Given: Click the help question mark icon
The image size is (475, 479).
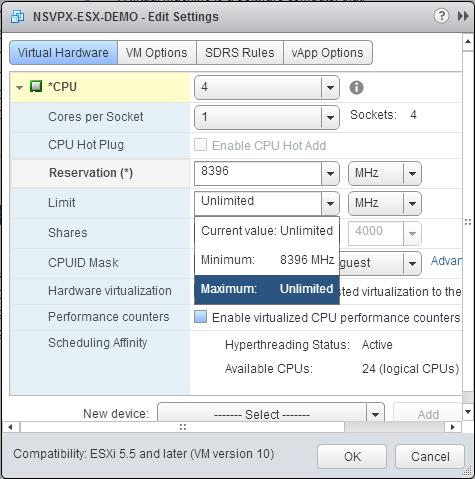Looking at the screenshot, I should [x=441, y=15].
